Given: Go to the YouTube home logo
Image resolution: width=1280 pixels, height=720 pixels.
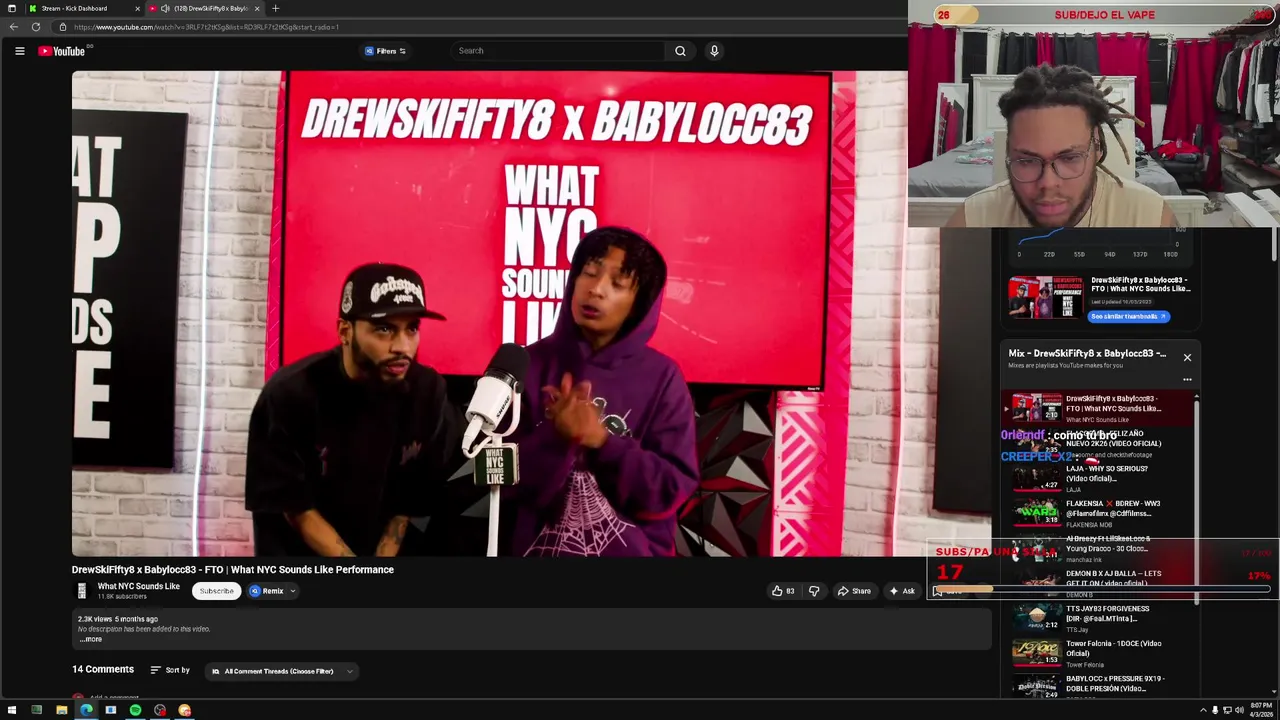Looking at the screenshot, I should pyautogui.click(x=62, y=51).
